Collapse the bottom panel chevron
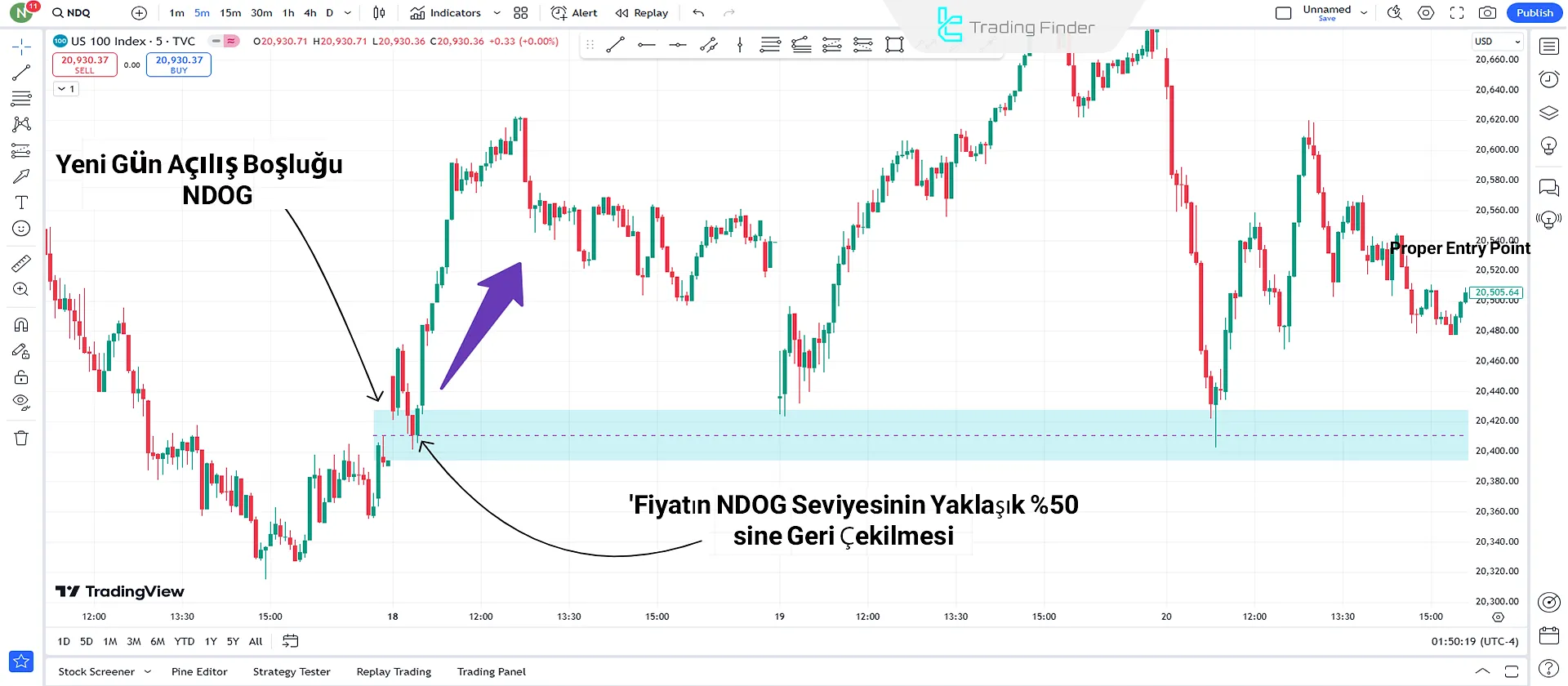 click(1482, 671)
